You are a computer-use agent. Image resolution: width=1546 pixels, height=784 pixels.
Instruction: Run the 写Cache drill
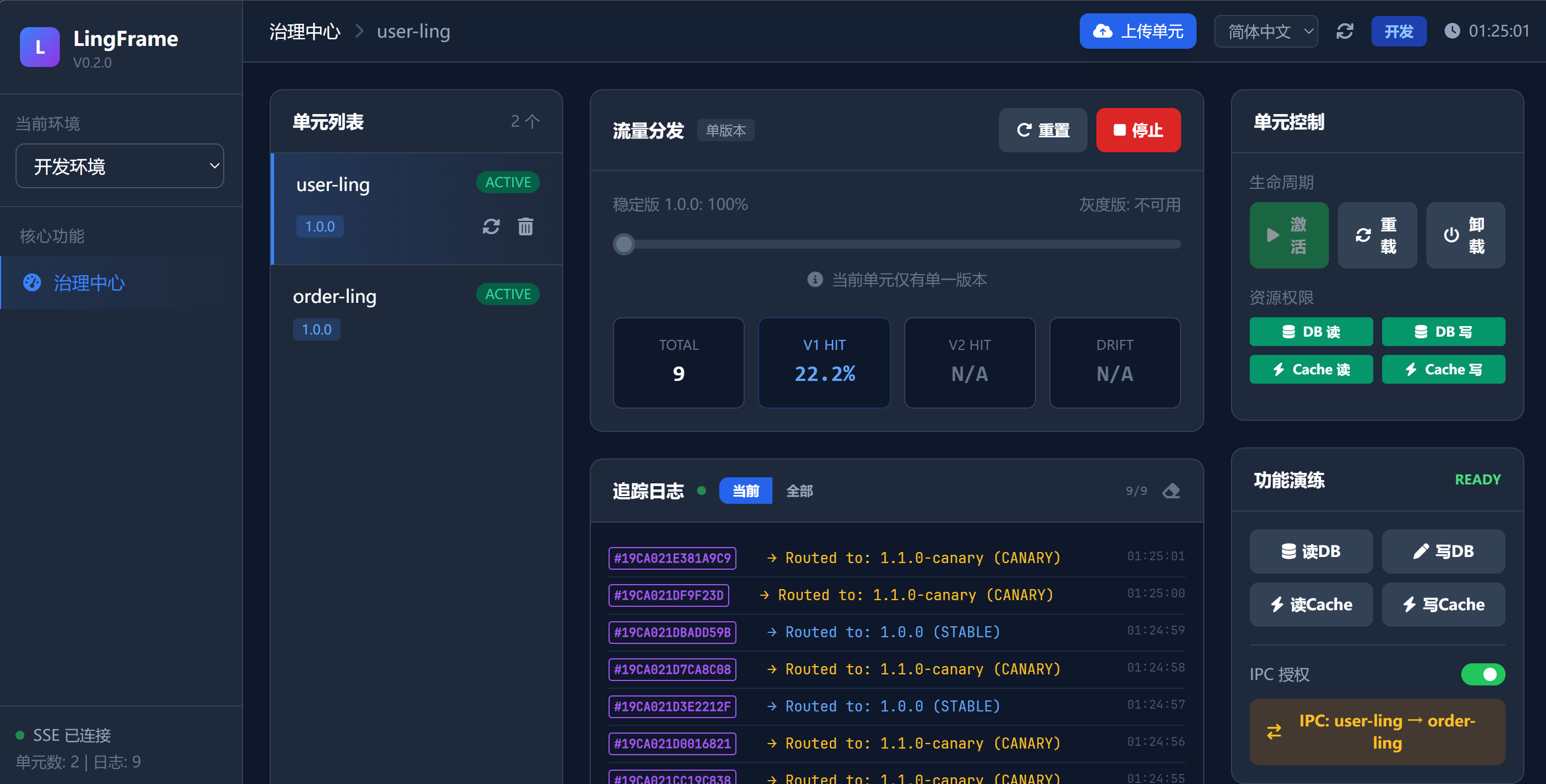[1443, 605]
